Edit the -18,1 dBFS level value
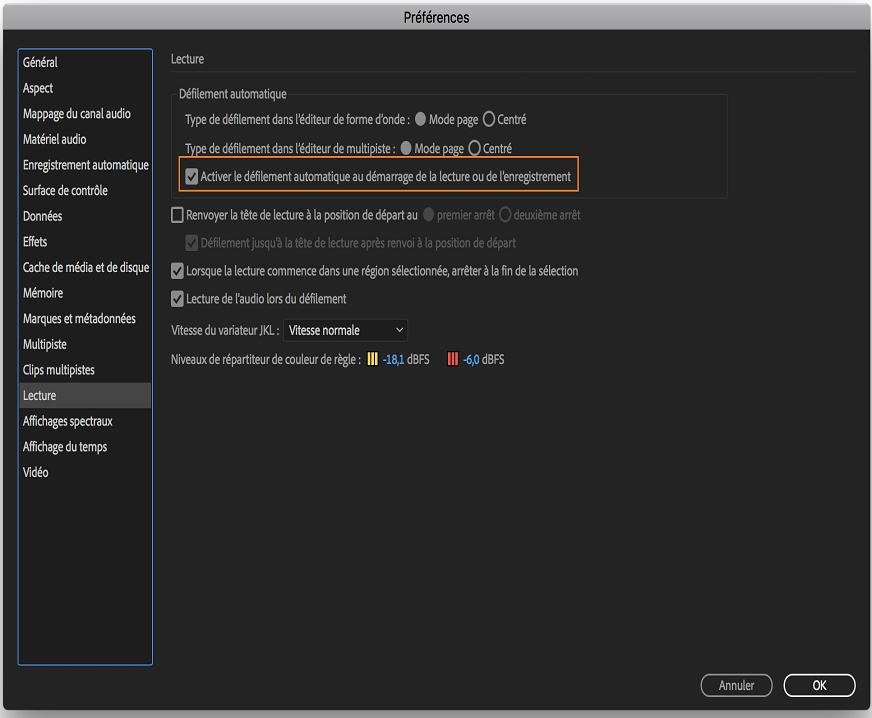This screenshot has width=872, height=718. pyautogui.click(x=393, y=360)
